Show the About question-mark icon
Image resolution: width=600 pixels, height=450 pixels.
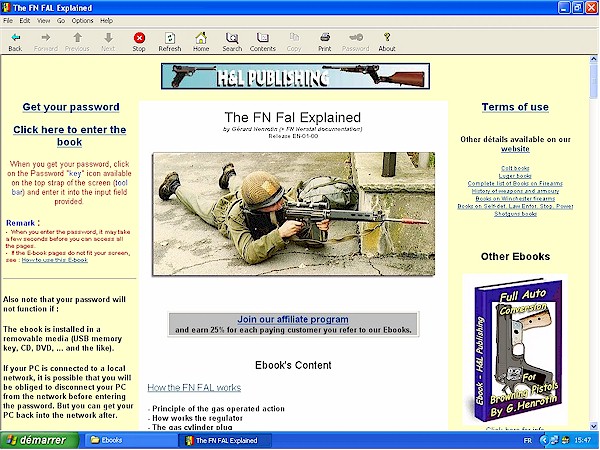click(x=387, y=38)
